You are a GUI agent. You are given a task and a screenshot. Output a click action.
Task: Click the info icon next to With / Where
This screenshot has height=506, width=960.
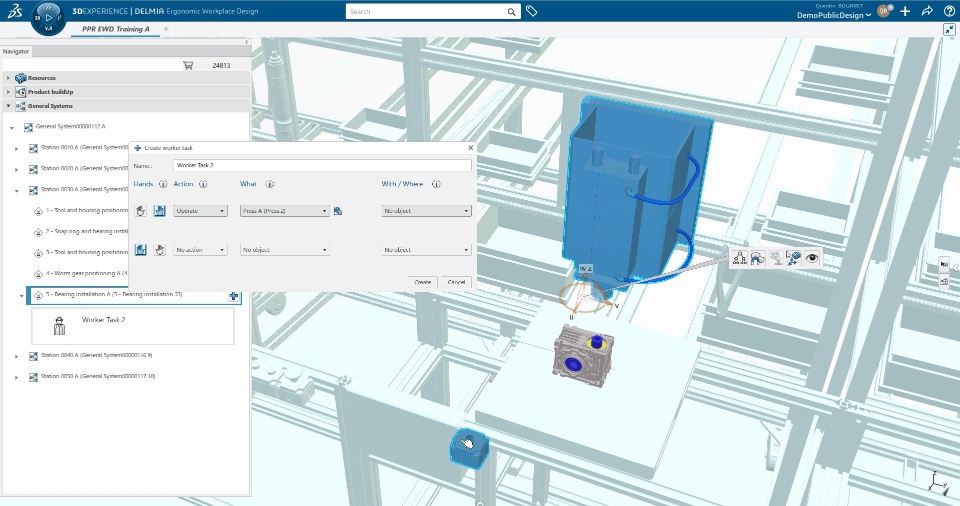pyautogui.click(x=436, y=184)
